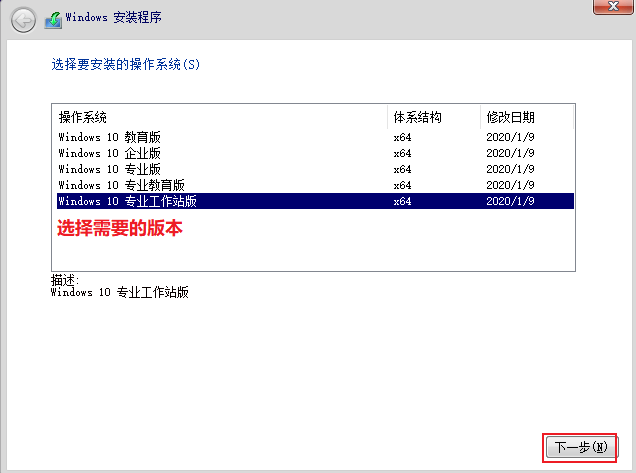Click x64 in the 企业版 row
Viewport: 636px width, 473px height.
click(402, 153)
